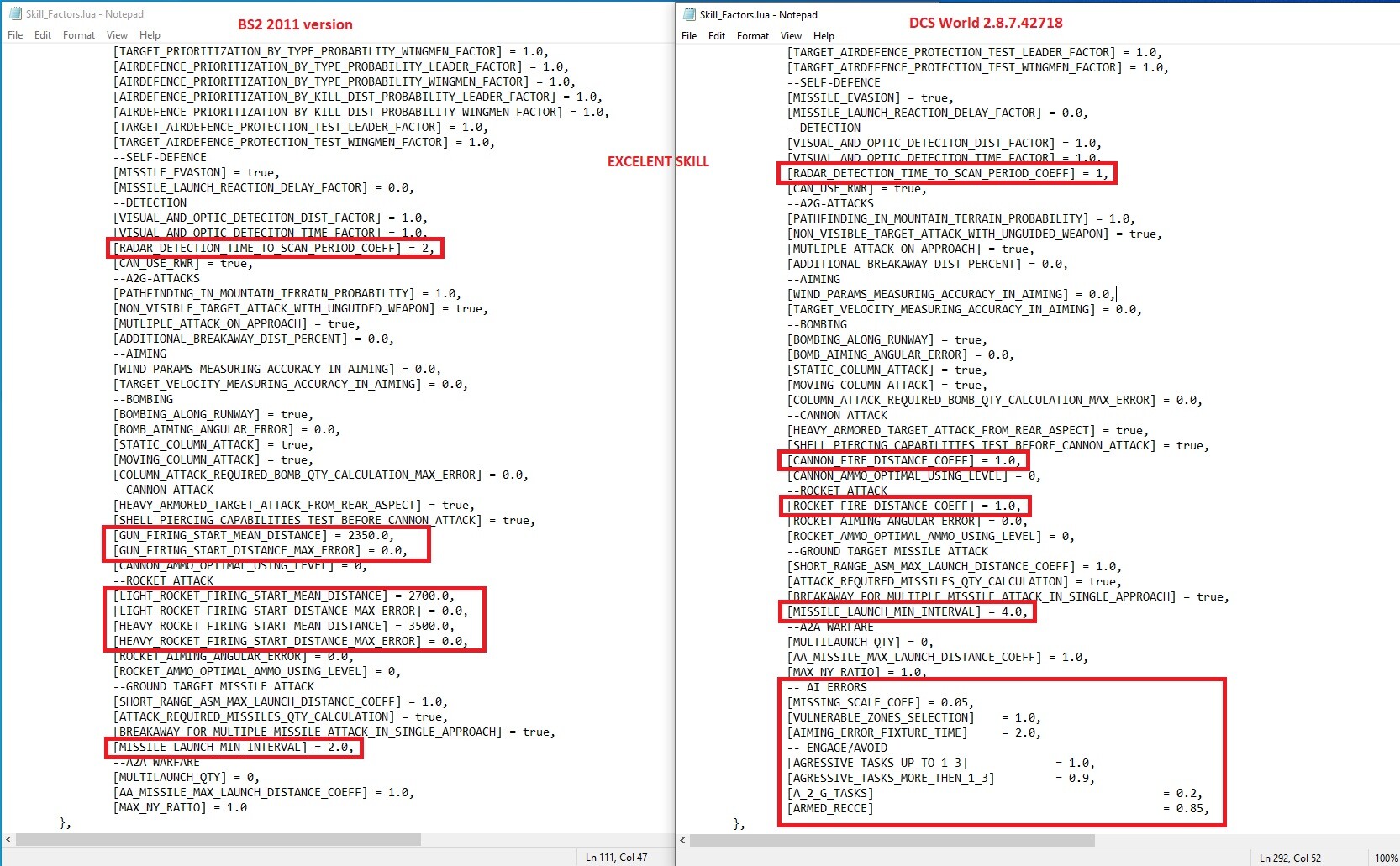
Task: Click ROCKET_AMMO_OPTIMAL_AMMO_USING_LEVEL line in left window
Action: pyautogui.click(x=257, y=671)
